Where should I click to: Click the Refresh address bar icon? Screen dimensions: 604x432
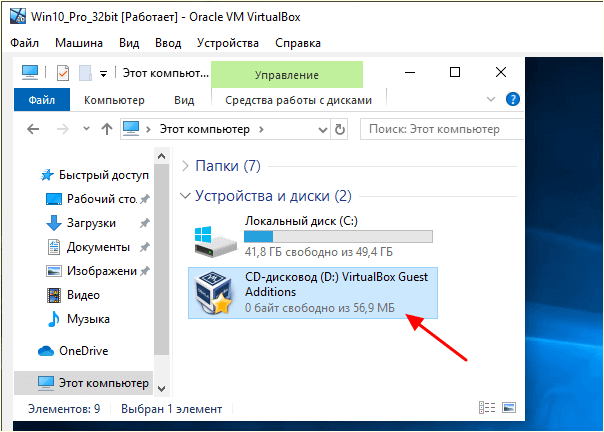[339, 129]
